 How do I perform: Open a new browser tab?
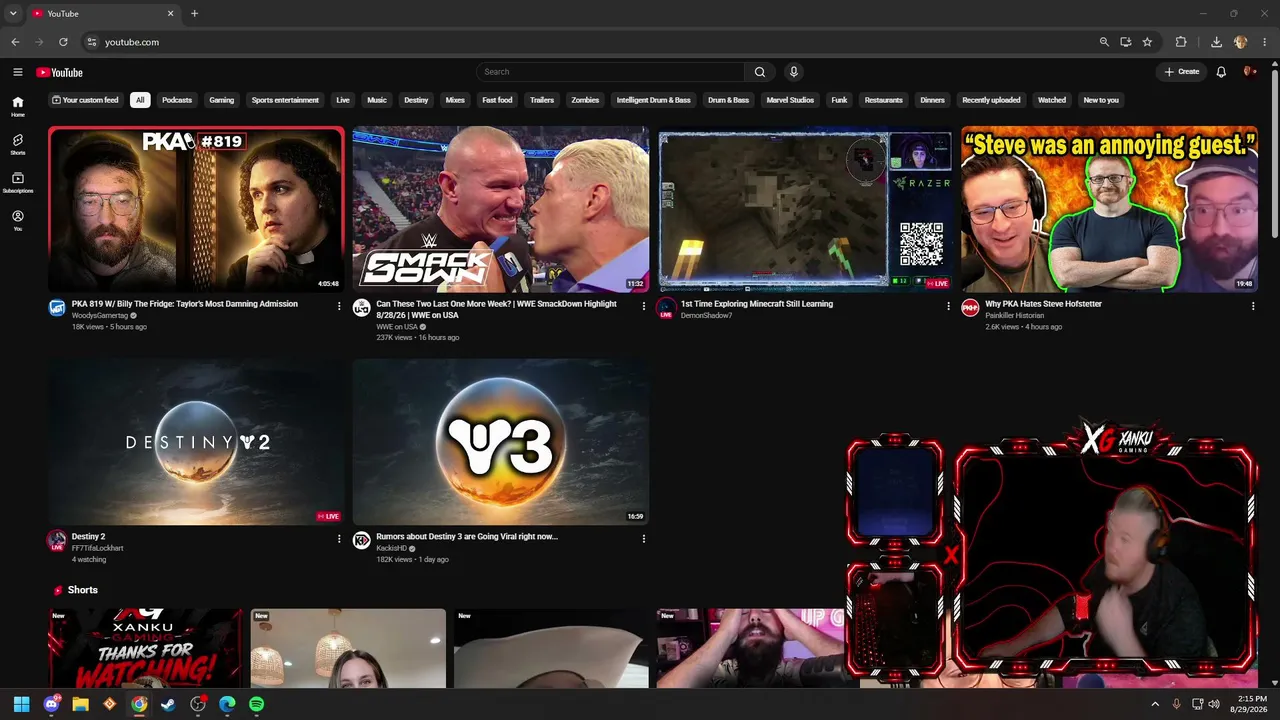pos(194,14)
